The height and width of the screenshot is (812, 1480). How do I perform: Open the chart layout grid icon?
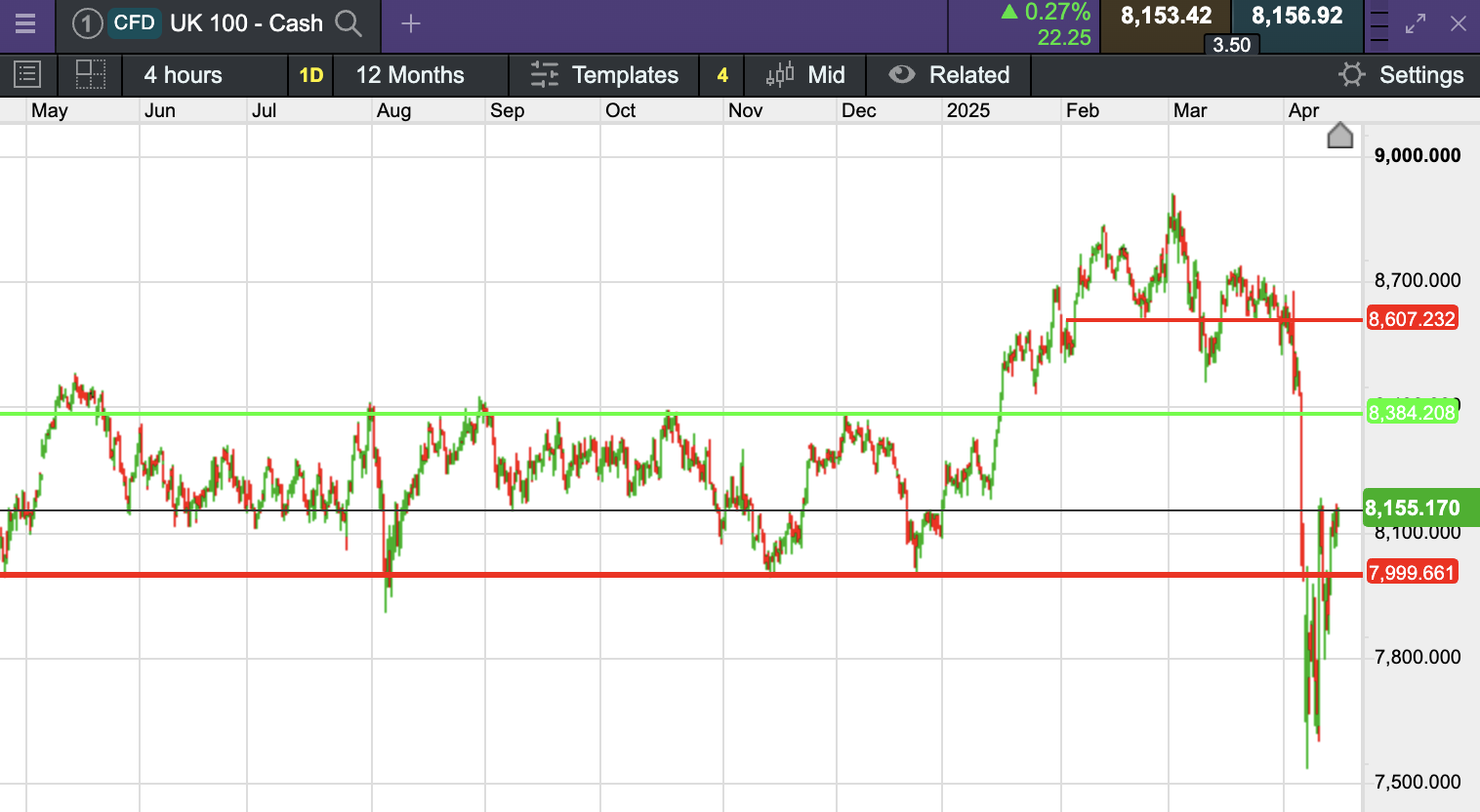91,75
